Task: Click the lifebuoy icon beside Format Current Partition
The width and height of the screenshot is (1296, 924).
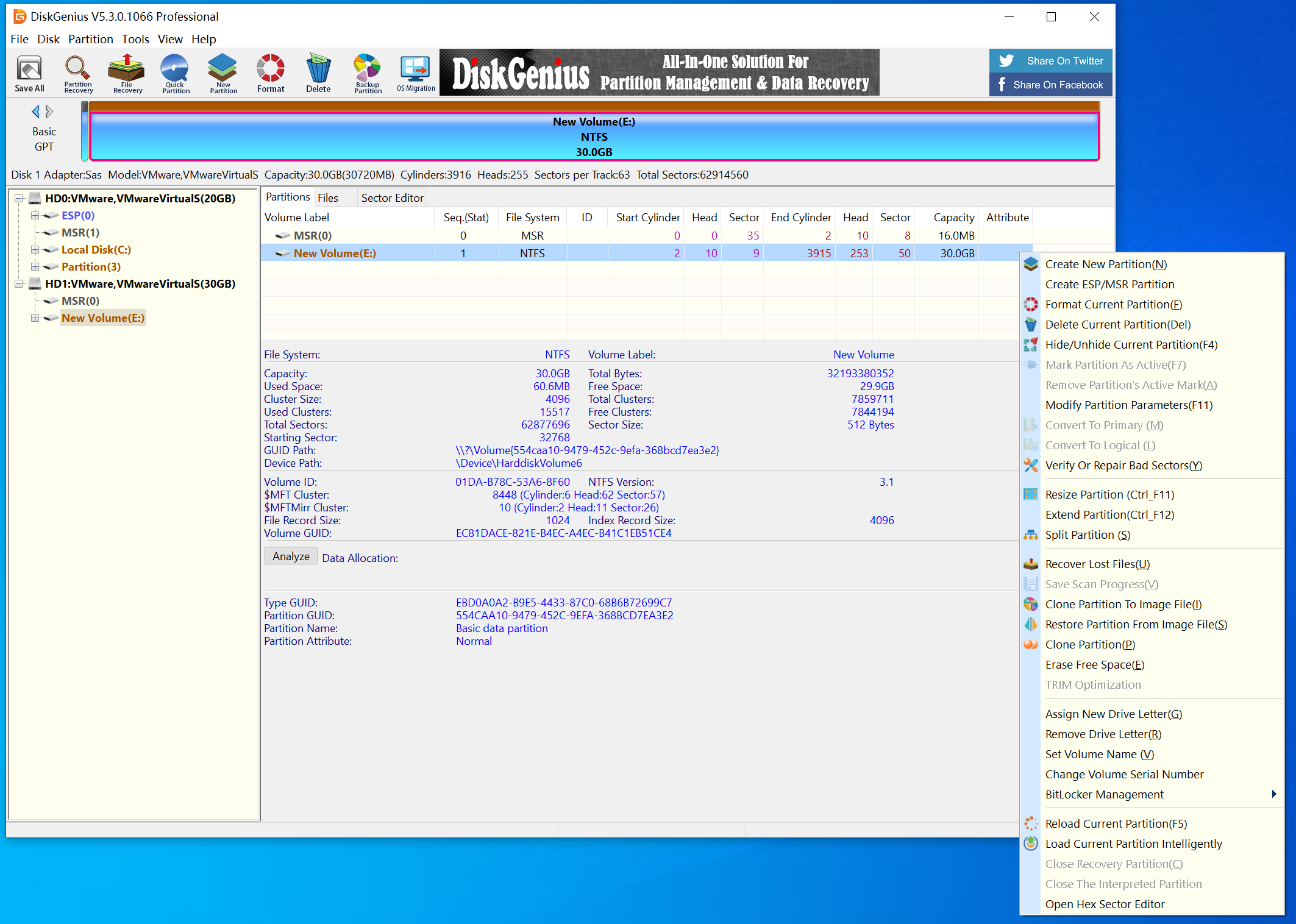Action: [x=1031, y=304]
